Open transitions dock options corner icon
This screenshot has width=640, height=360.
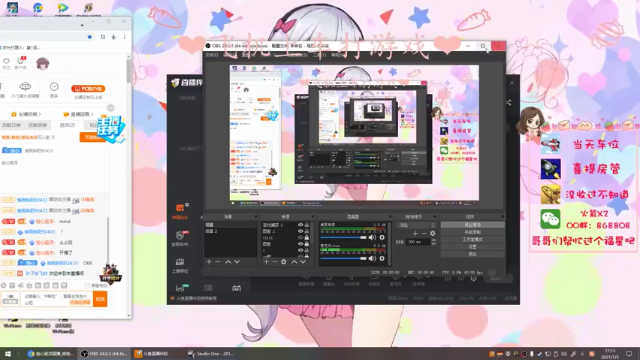click(435, 217)
